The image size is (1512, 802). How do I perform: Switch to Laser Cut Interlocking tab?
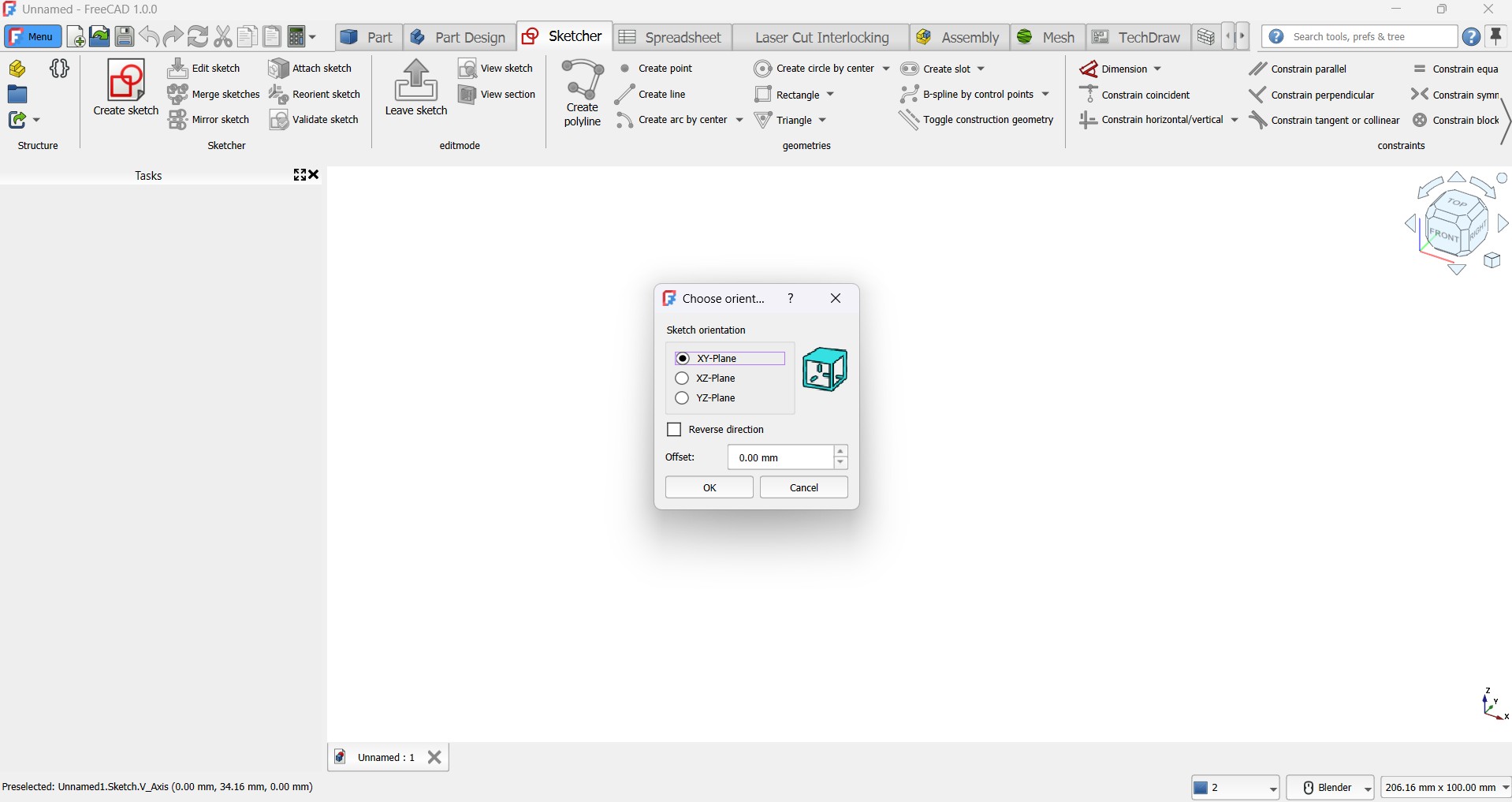(821, 37)
